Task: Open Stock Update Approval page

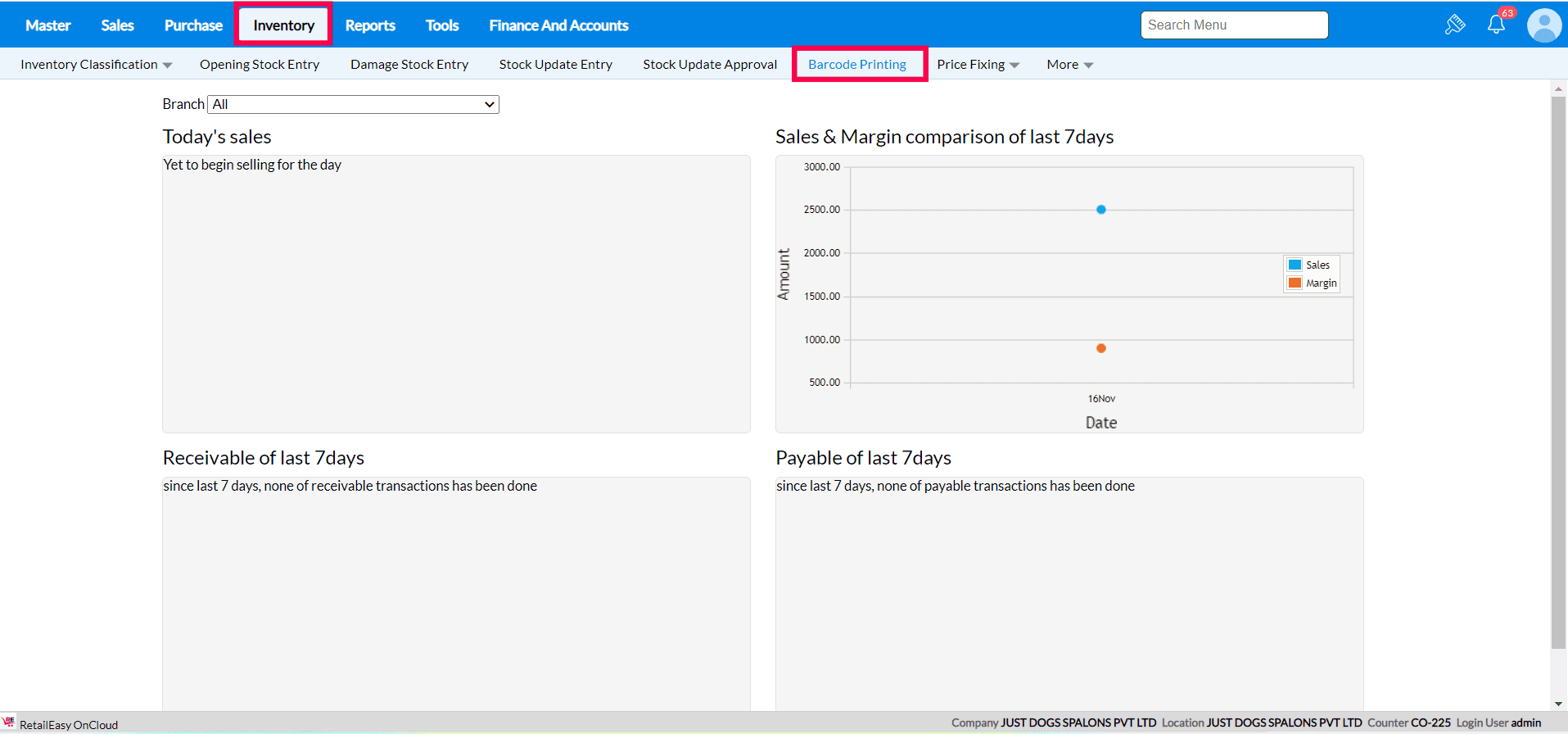Action: tap(710, 65)
